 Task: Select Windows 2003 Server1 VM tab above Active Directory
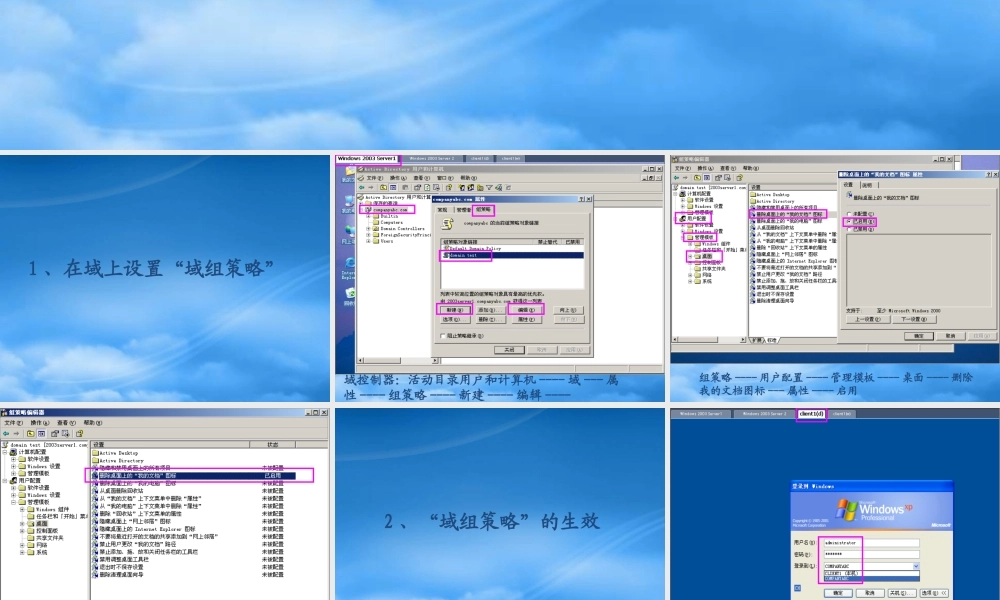[x=367, y=158]
